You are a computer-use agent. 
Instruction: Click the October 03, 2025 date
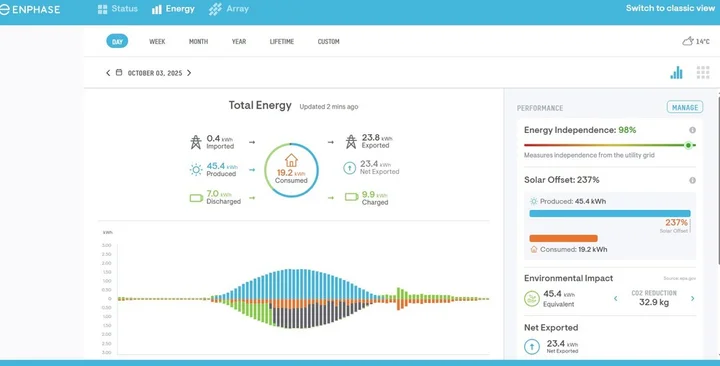point(155,73)
